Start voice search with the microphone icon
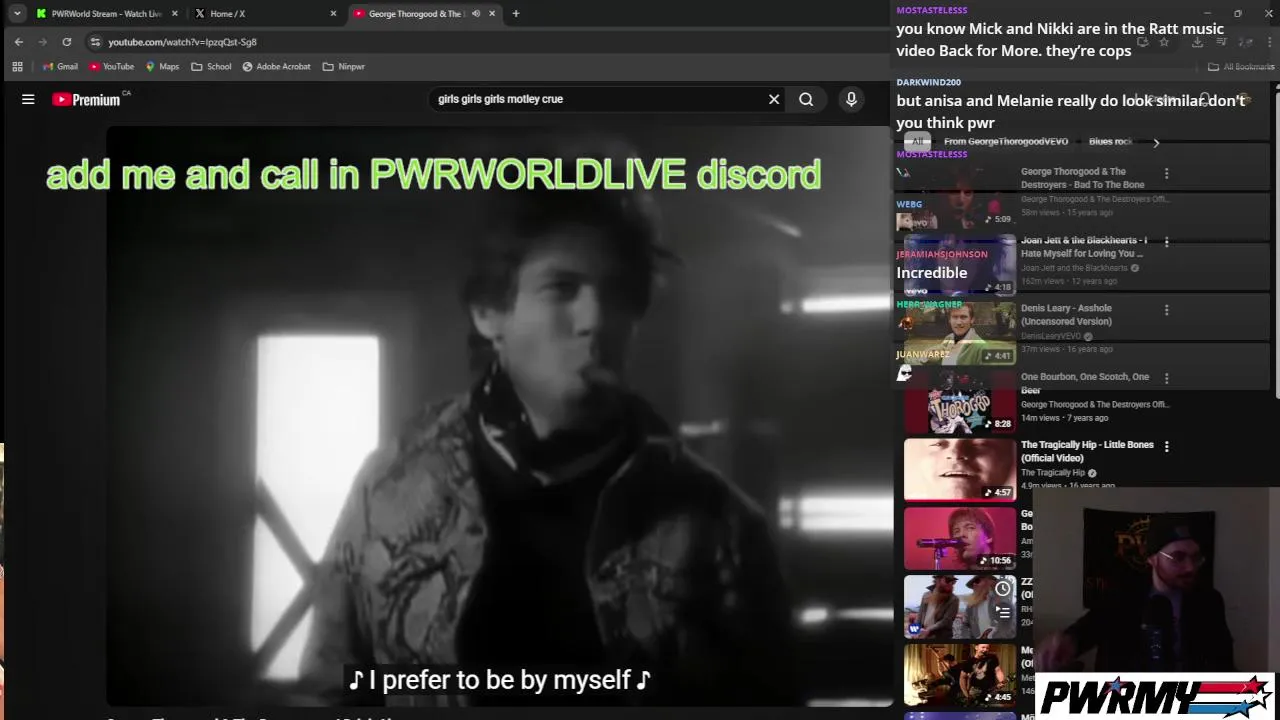The height and width of the screenshot is (720, 1280). tap(851, 99)
